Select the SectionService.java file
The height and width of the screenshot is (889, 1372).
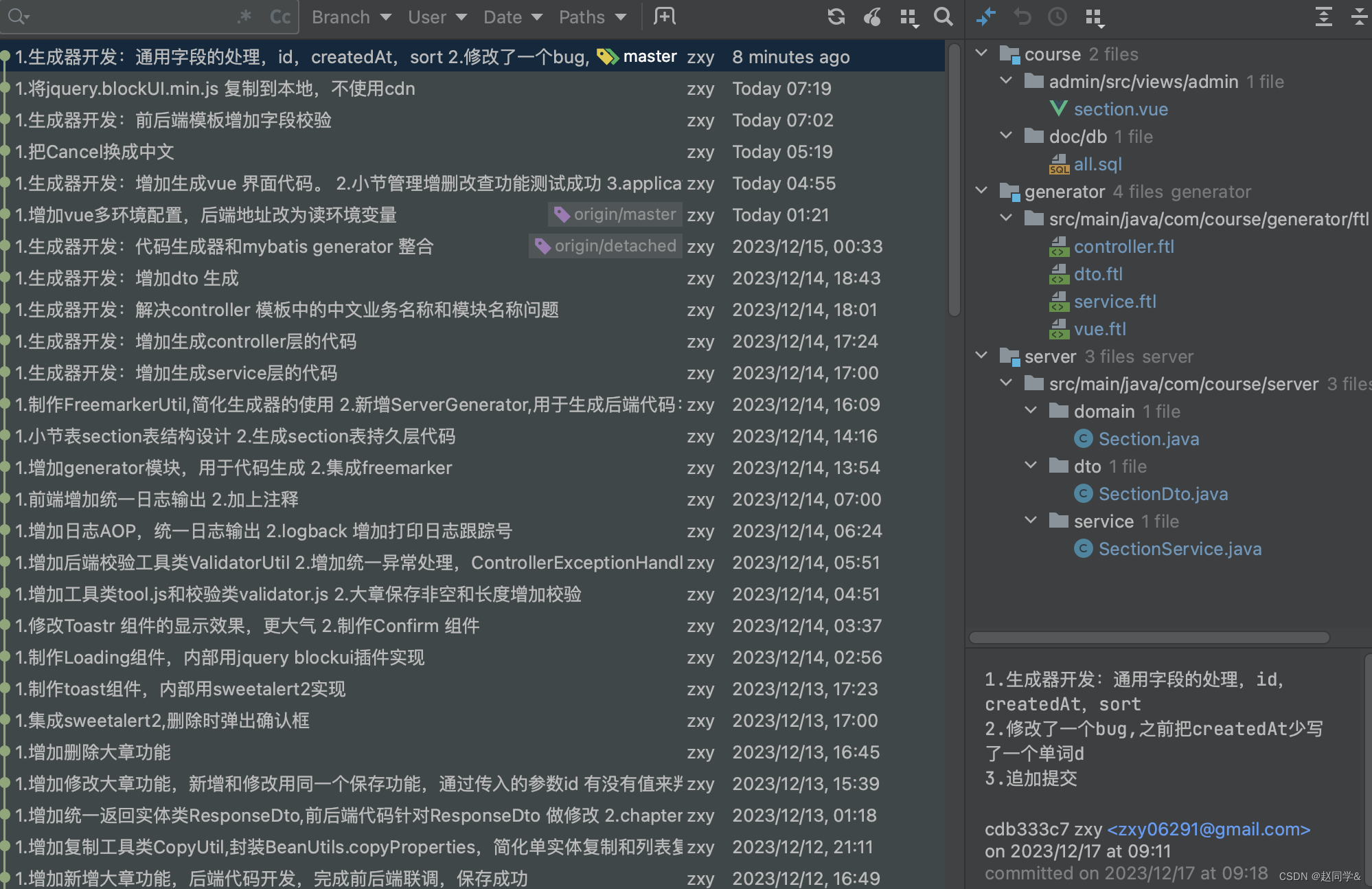[x=1179, y=549]
